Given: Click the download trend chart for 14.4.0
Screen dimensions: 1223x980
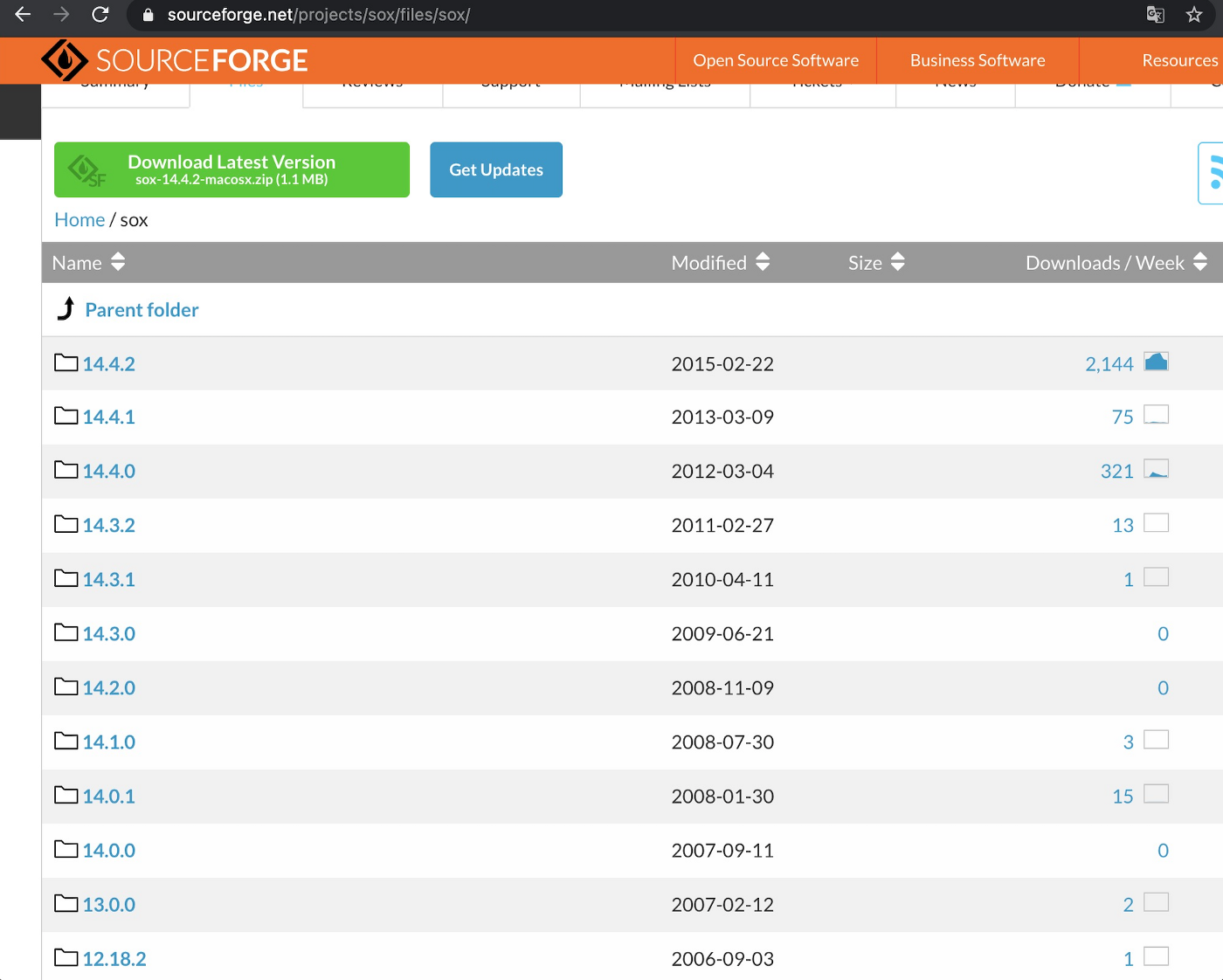Looking at the screenshot, I should pyautogui.click(x=1157, y=469).
